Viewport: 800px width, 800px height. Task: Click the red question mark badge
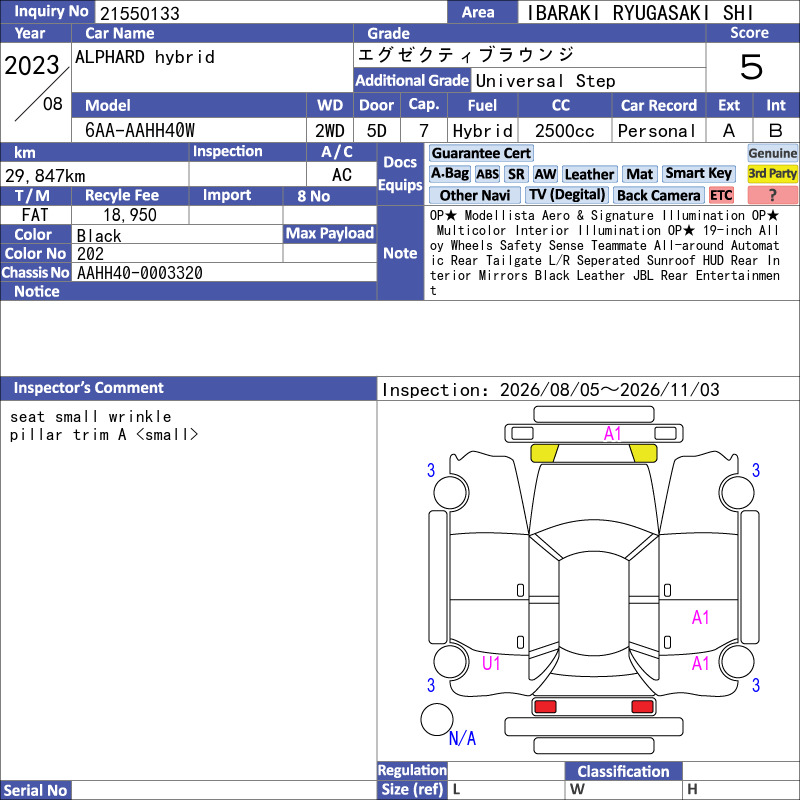coord(772,195)
